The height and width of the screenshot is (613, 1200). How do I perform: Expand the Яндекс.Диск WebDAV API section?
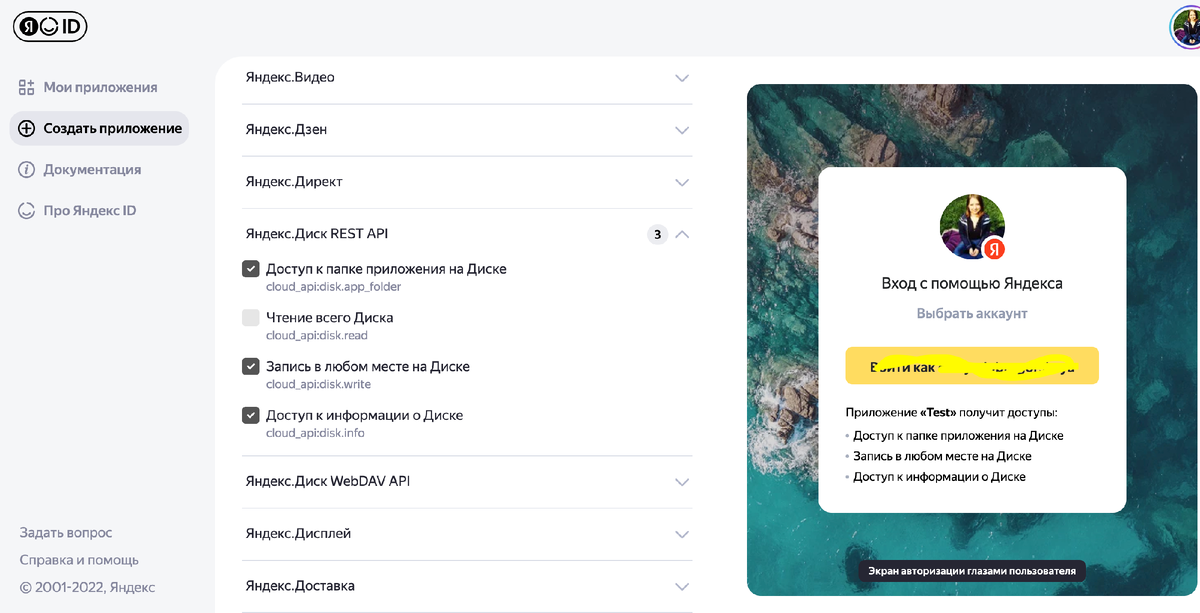coord(467,482)
